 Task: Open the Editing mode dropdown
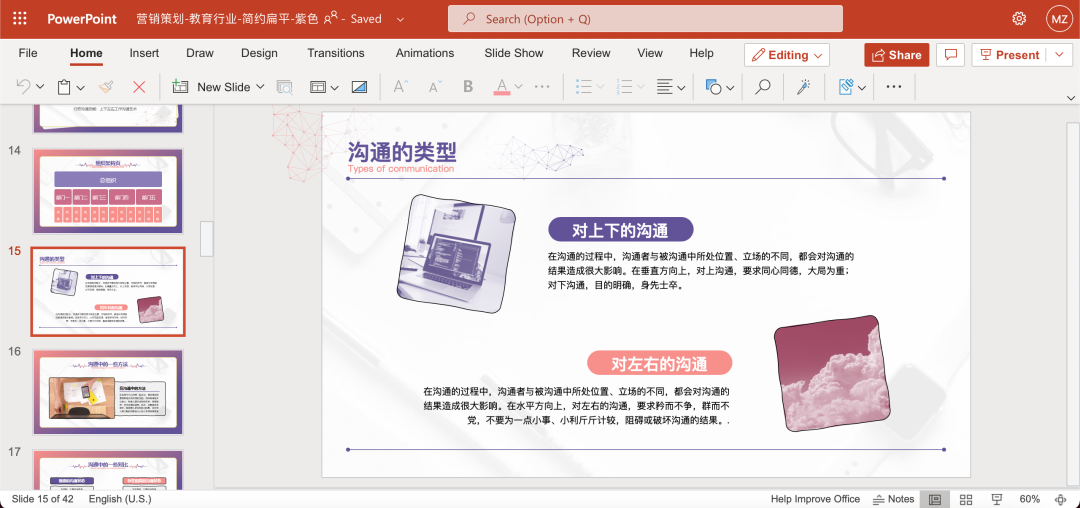pyautogui.click(x=787, y=55)
